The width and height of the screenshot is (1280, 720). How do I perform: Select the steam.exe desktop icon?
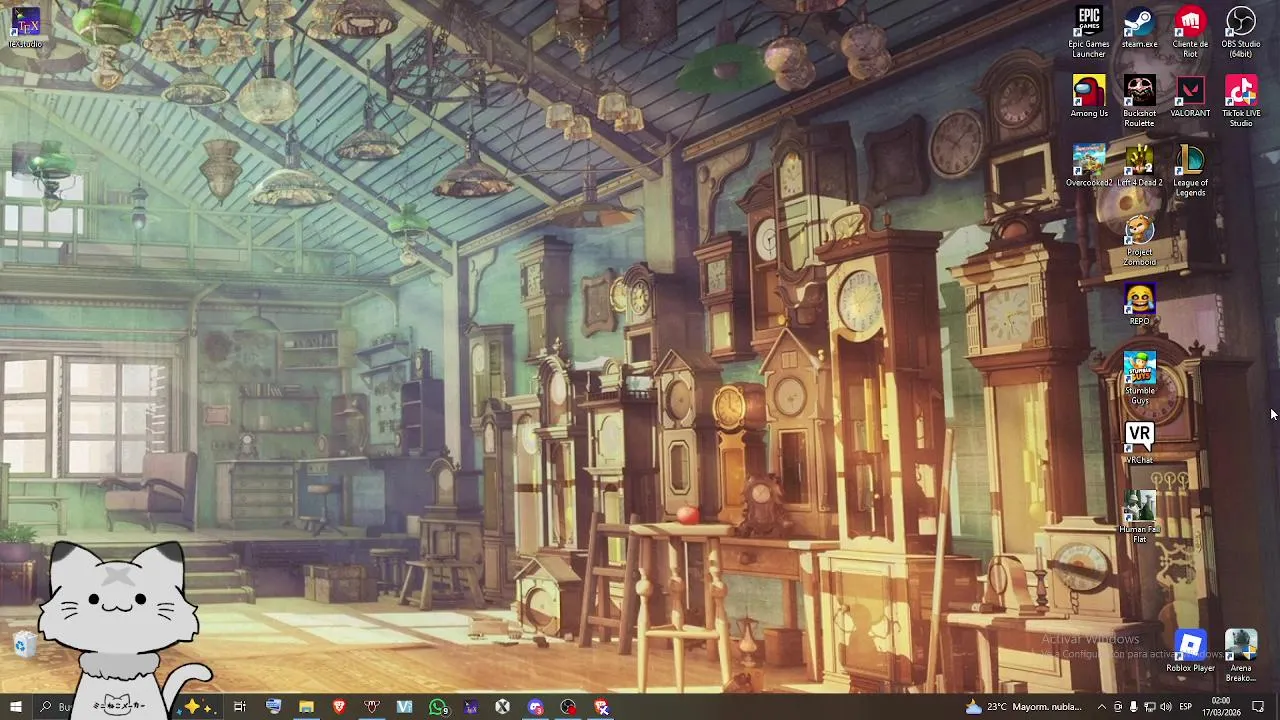(x=1139, y=28)
